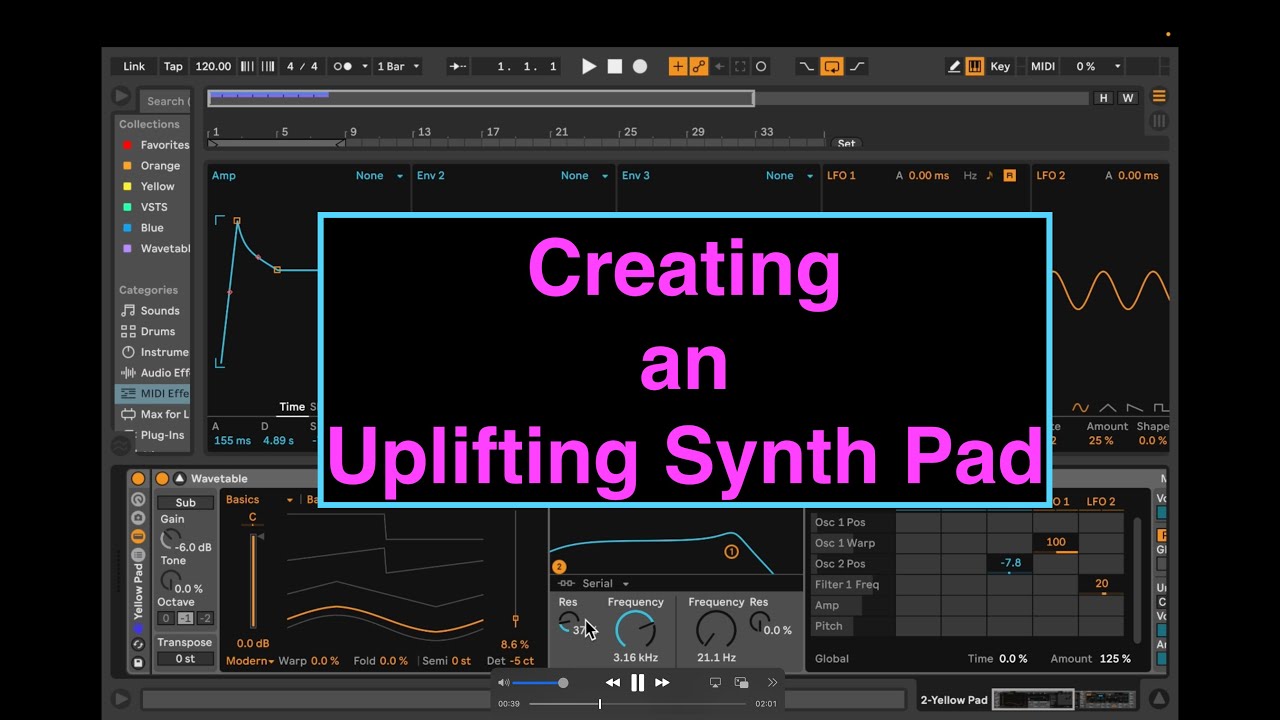This screenshot has width=1280, height=720.
Task: Select Drums category in browser
Action: [x=153, y=331]
